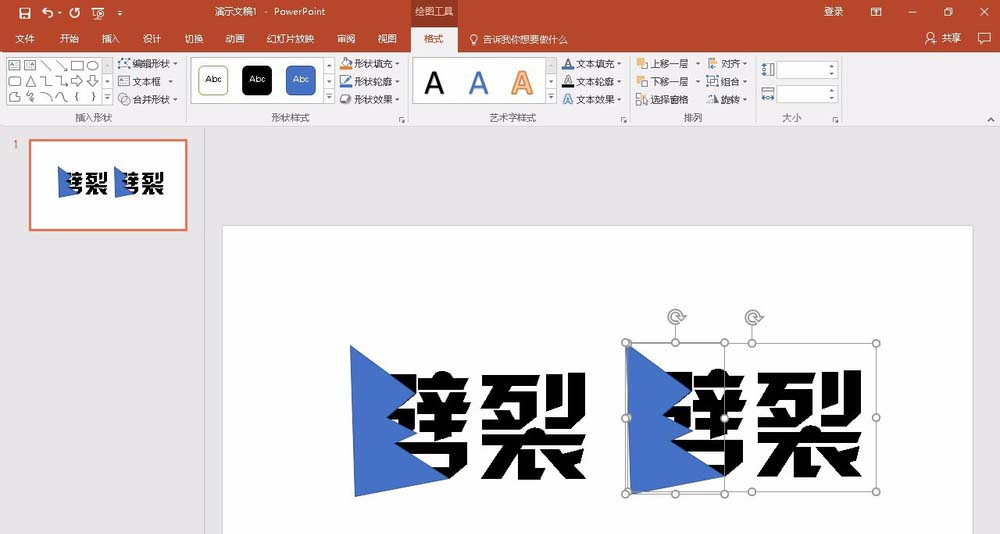1000x534 pixels.
Task: Open the undo history dropdown arrow
Action: coord(60,13)
